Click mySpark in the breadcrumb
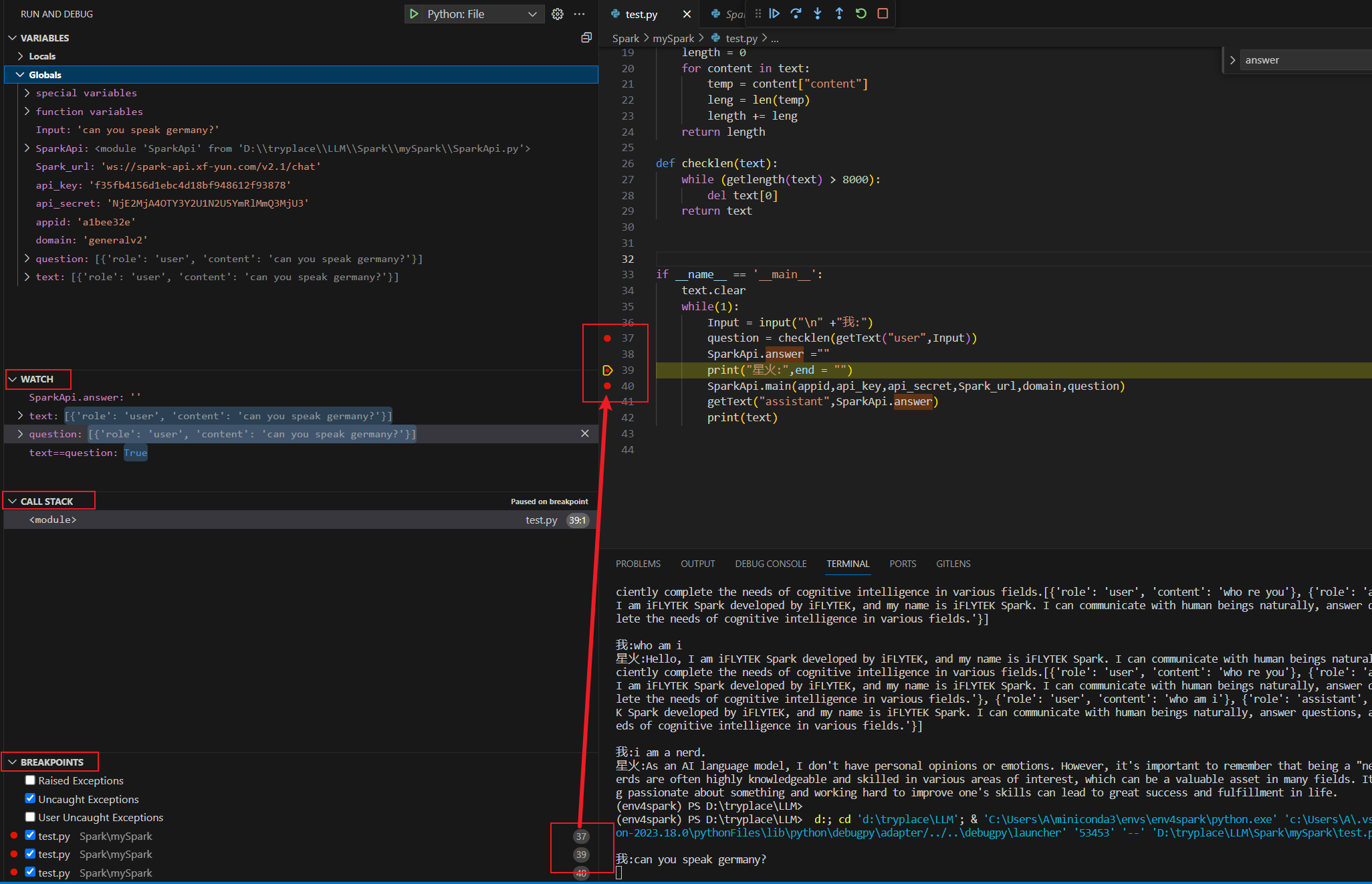Viewport: 1372px width, 884px height. pyautogui.click(x=673, y=39)
